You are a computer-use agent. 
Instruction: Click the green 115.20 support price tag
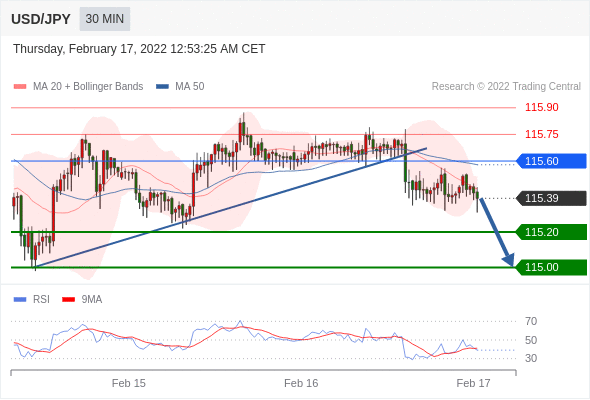[551, 232]
